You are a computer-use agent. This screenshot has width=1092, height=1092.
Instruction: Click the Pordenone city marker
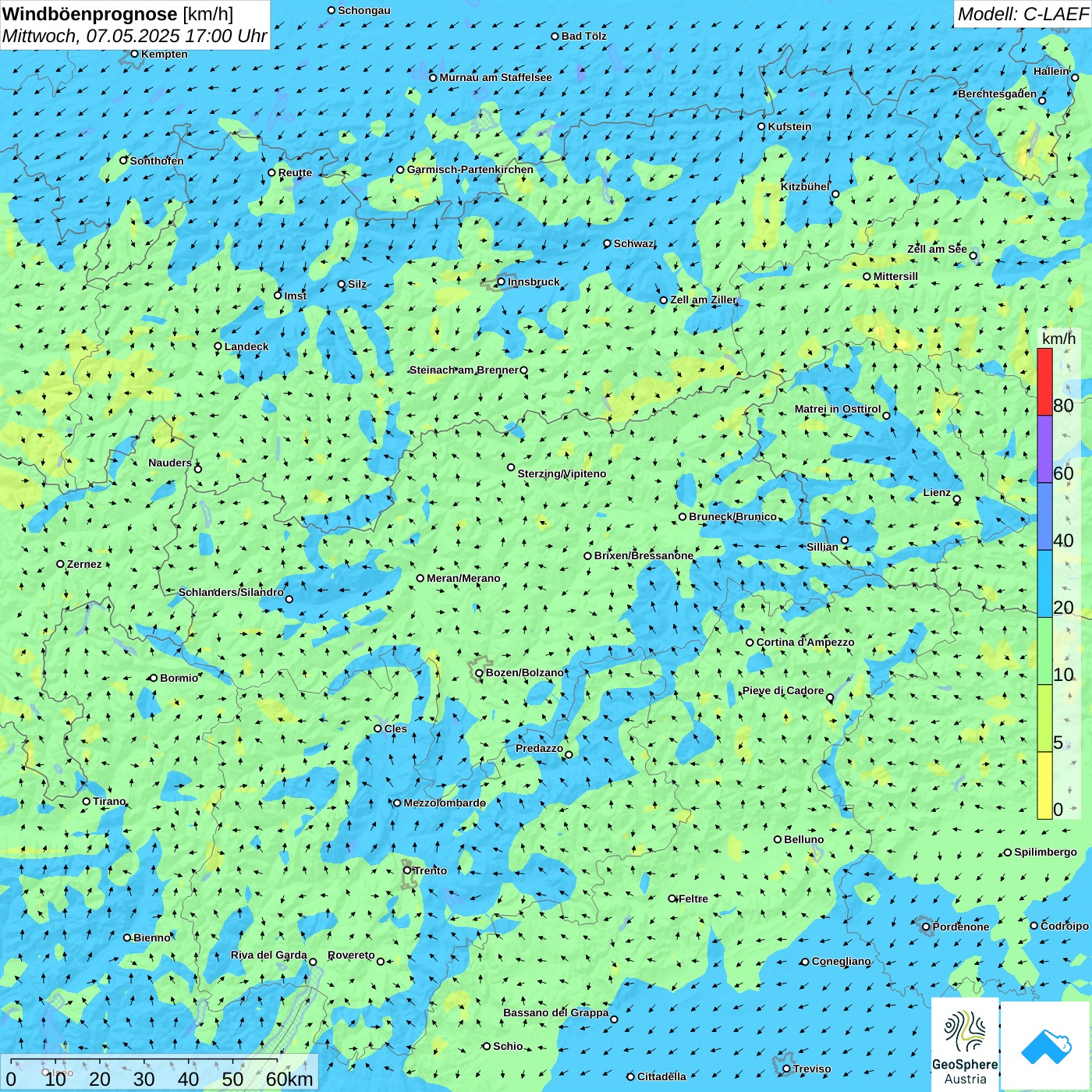927,927
